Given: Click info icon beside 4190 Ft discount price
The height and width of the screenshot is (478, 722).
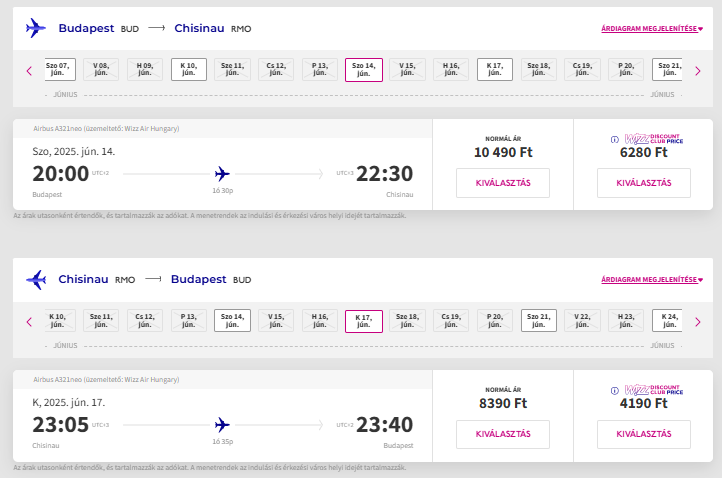Looking at the screenshot, I should click(615, 391).
